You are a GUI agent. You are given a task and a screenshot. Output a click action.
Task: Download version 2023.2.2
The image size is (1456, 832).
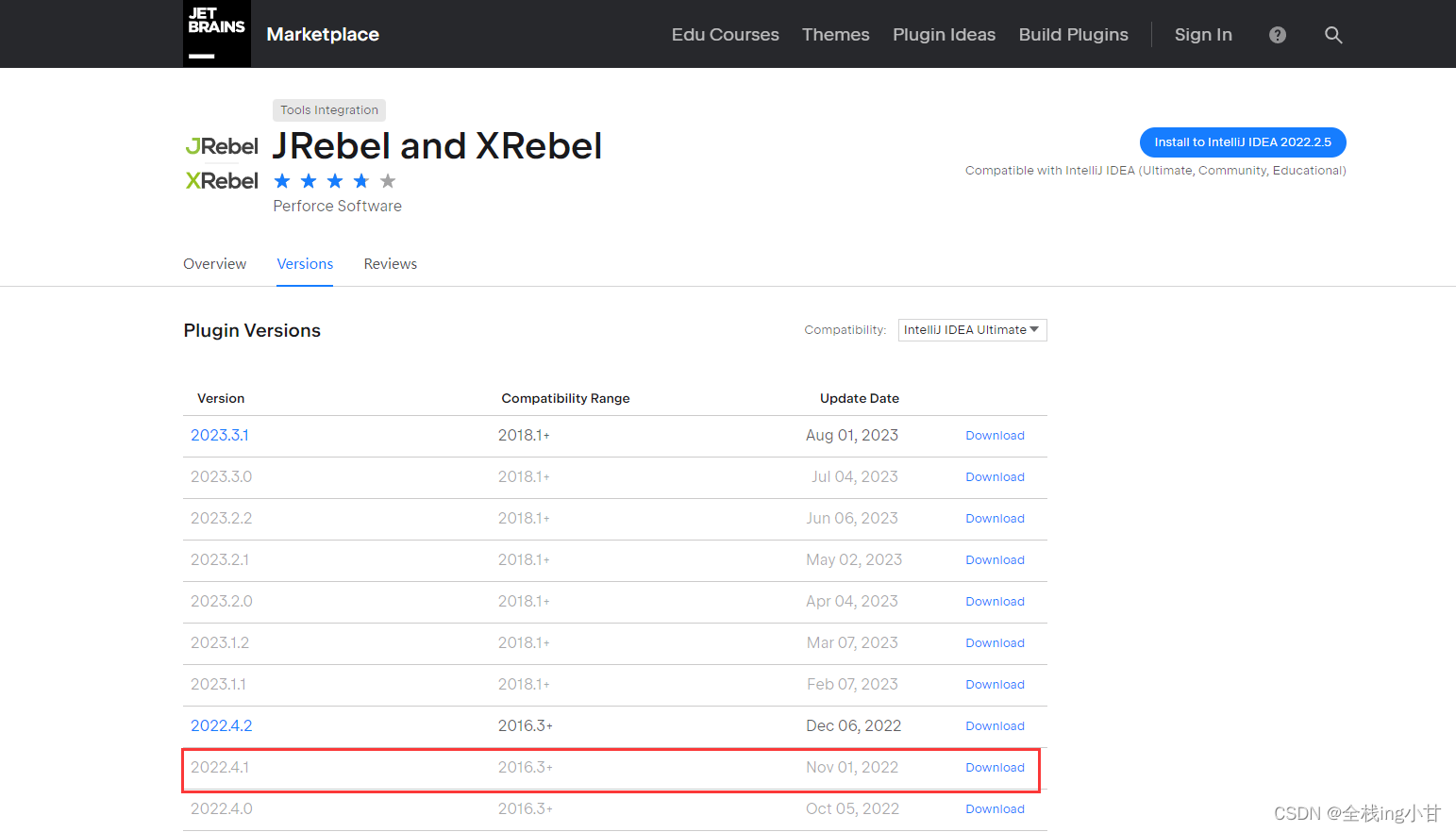coord(995,519)
